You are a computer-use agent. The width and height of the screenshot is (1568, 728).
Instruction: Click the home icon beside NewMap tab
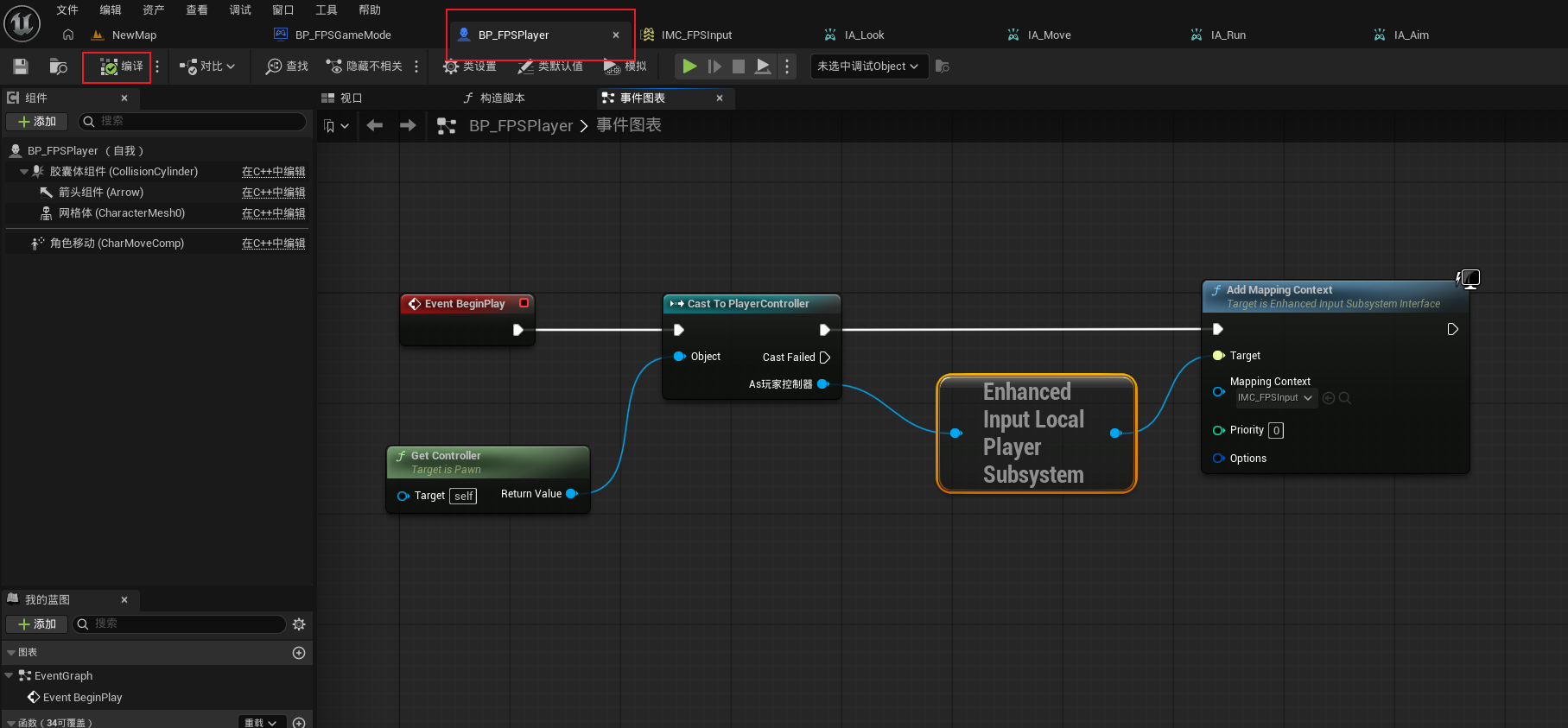click(68, 35)
